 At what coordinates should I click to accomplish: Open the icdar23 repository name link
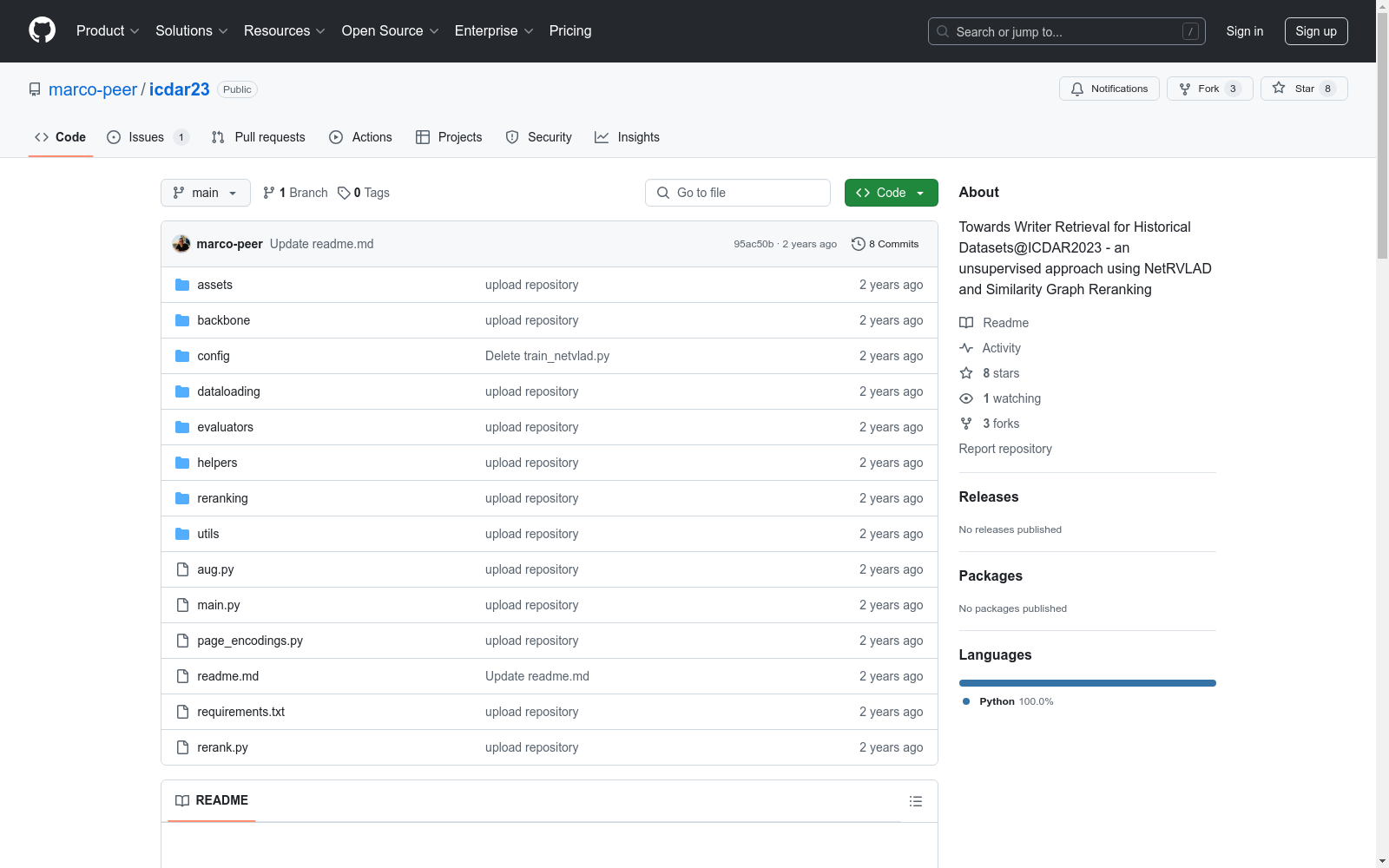coord(180,89)
